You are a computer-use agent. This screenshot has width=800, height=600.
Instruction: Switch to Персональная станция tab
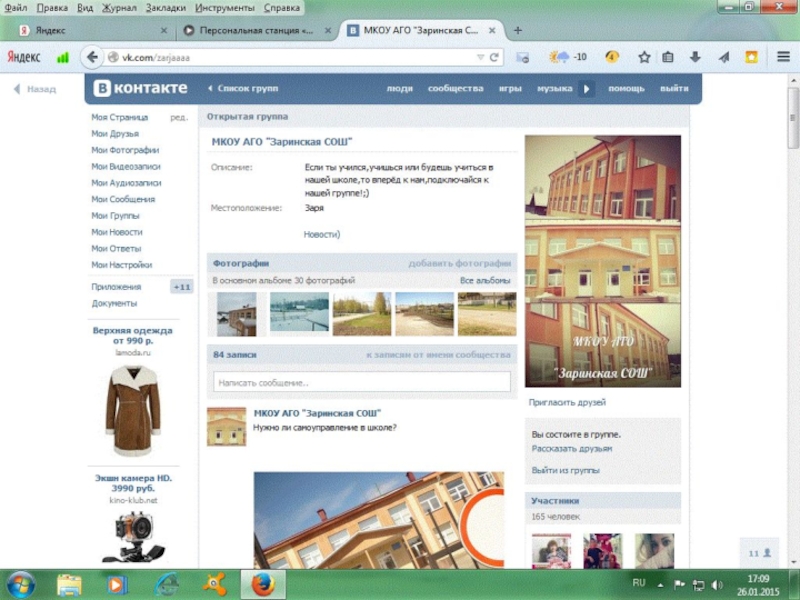[255, 31]
